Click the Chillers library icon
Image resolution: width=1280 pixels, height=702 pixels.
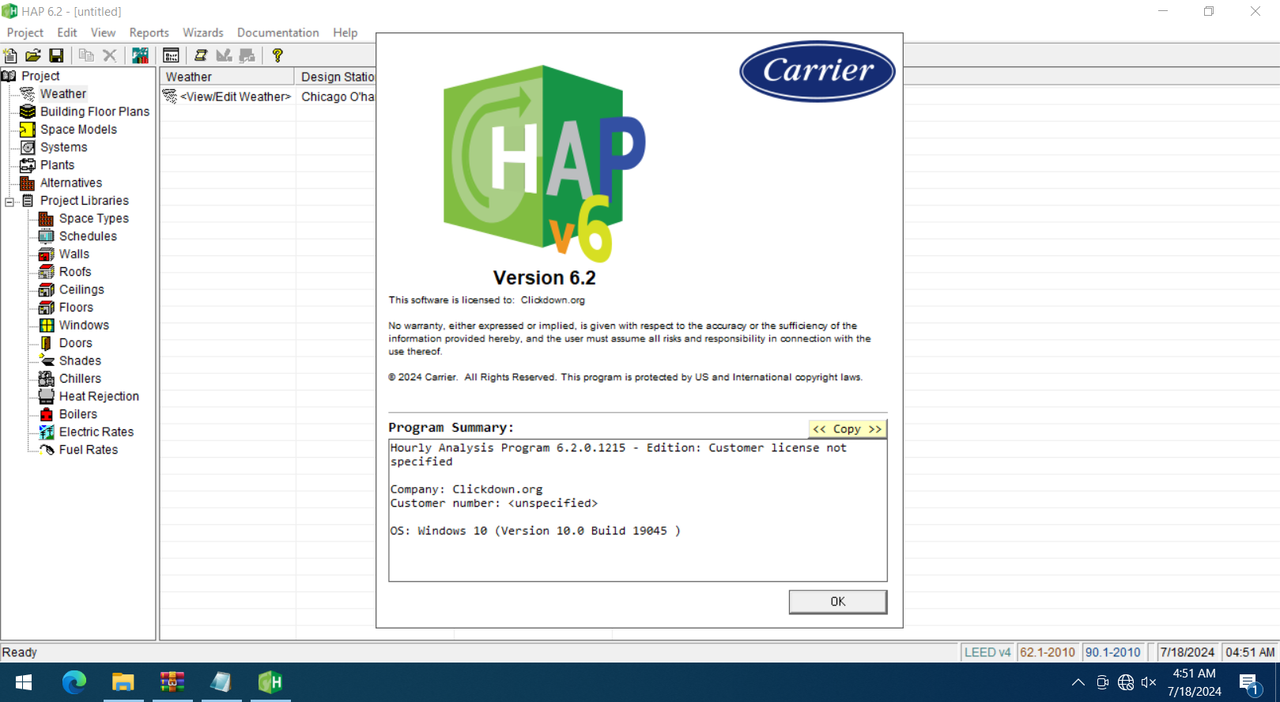[x=46, y=379]
